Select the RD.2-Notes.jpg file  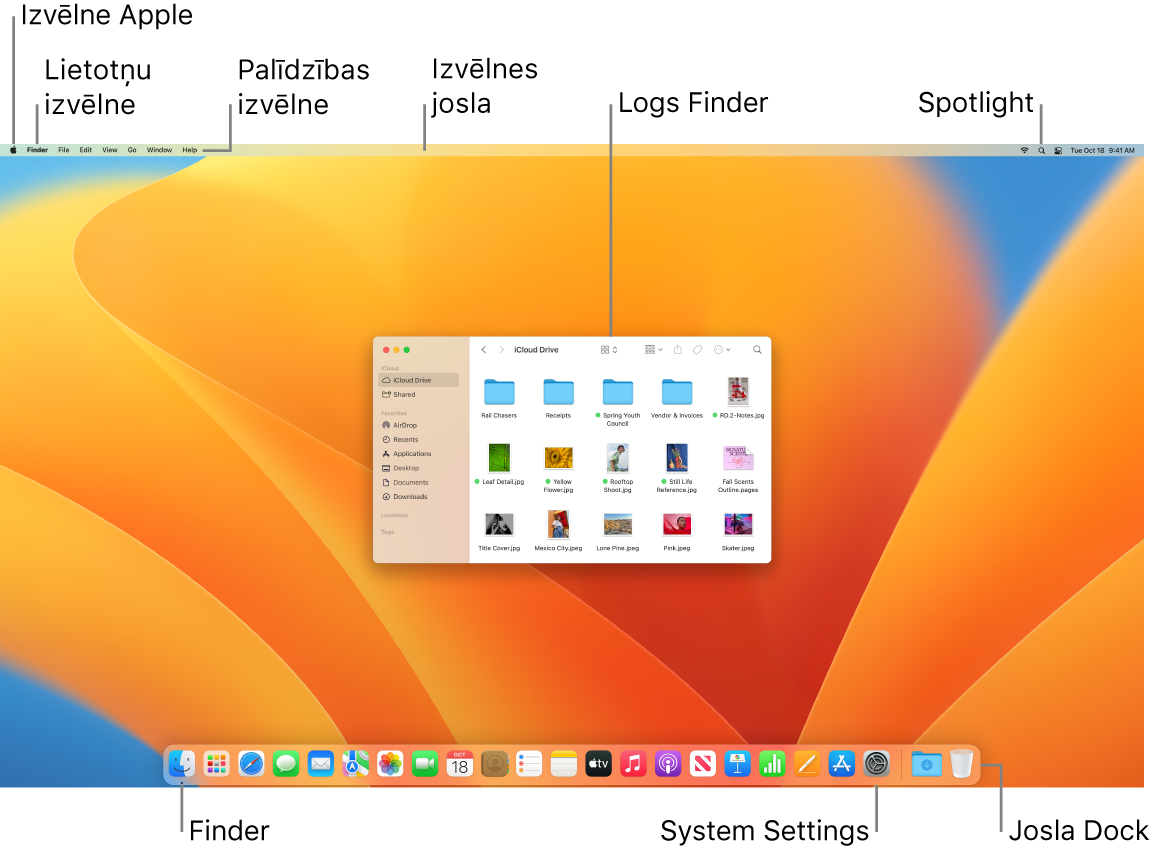[737, 391]
